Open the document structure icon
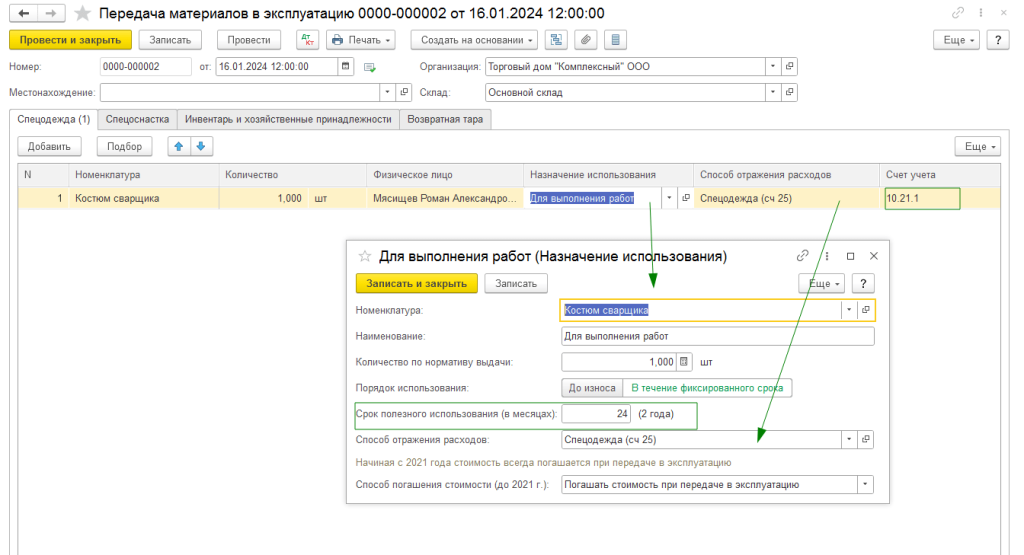Screen dimensions: 1024x555 point(555,40)
